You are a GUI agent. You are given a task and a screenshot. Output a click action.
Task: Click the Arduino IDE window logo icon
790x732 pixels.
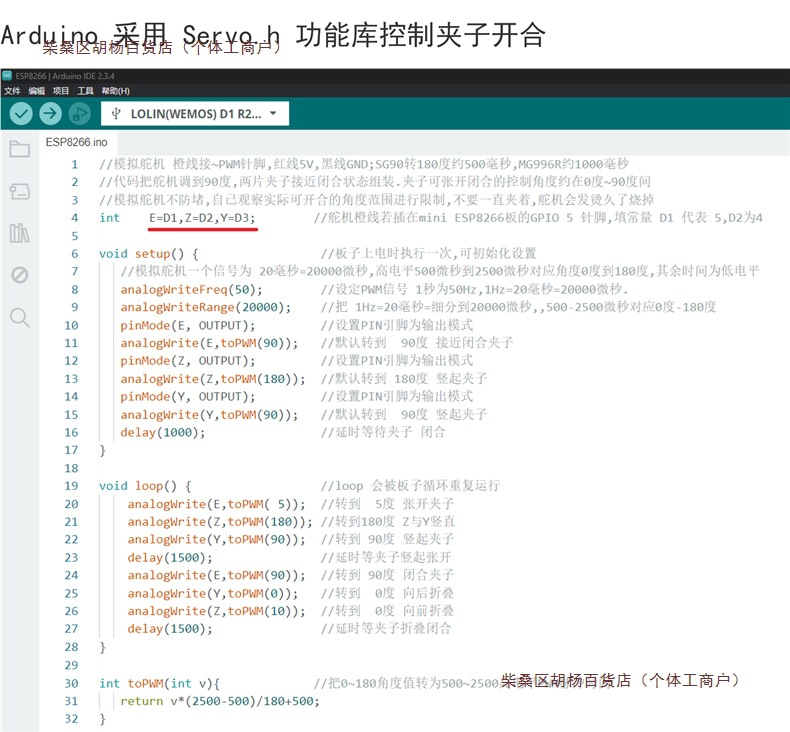7,76
